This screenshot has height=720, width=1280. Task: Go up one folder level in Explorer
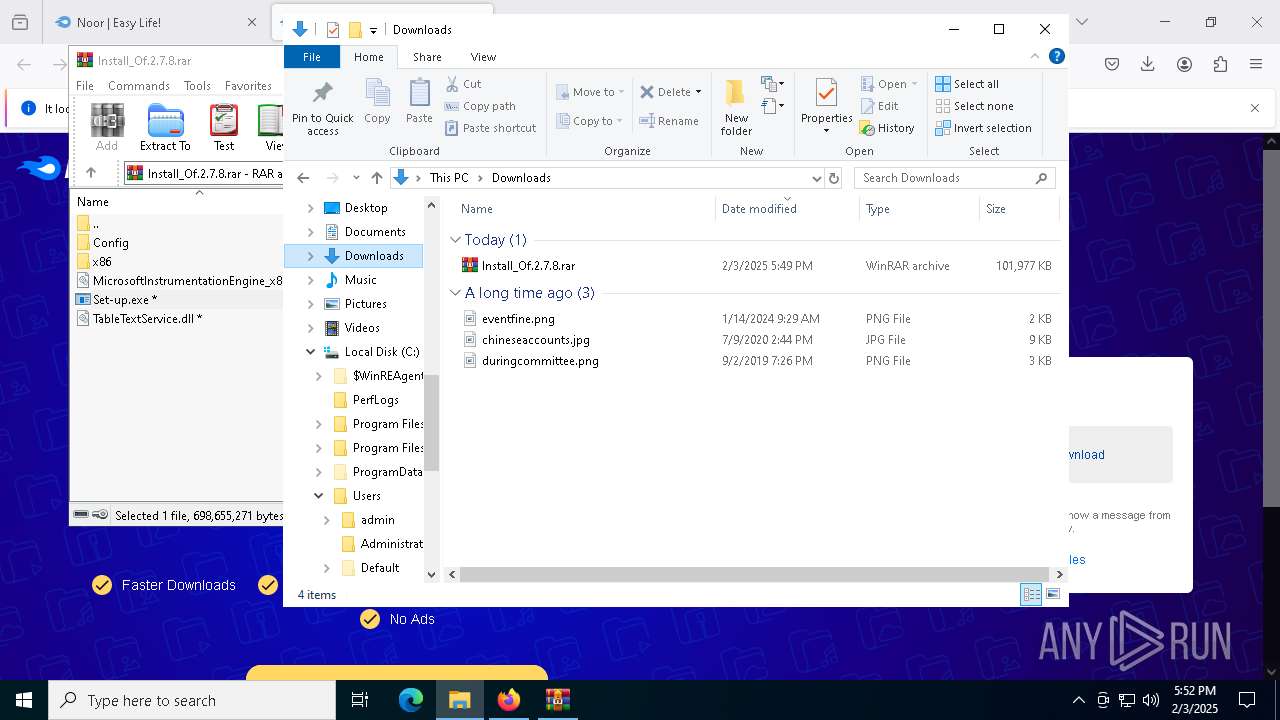[376, 178]
